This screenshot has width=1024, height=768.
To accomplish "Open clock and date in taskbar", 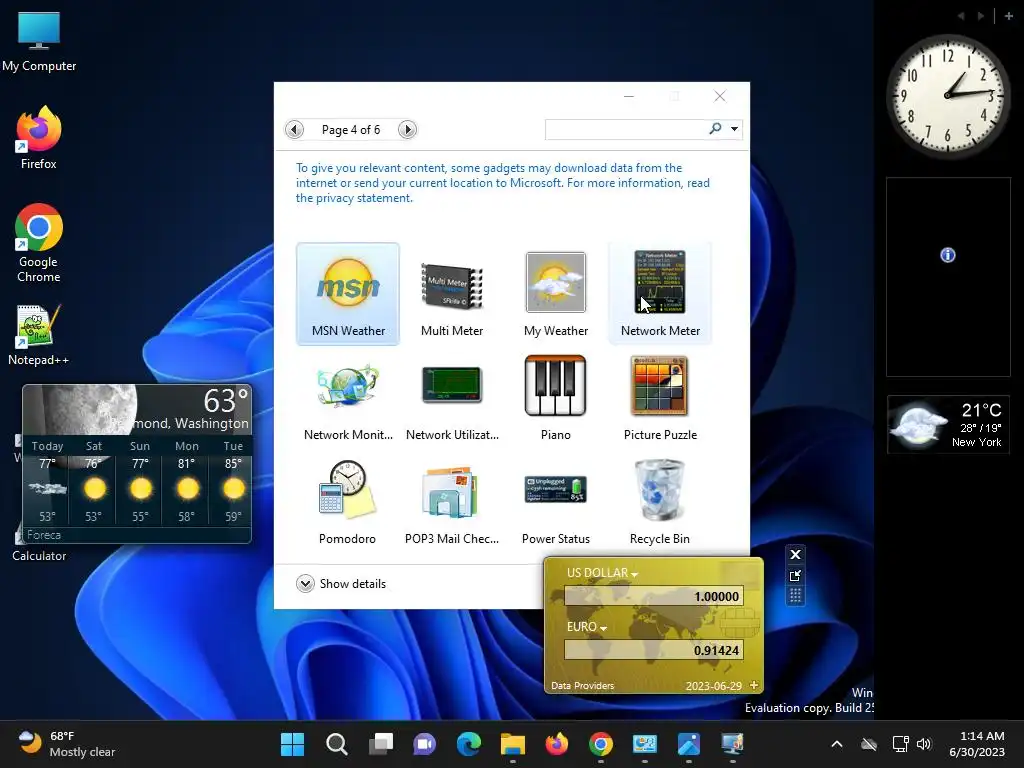I will point(977,744).
